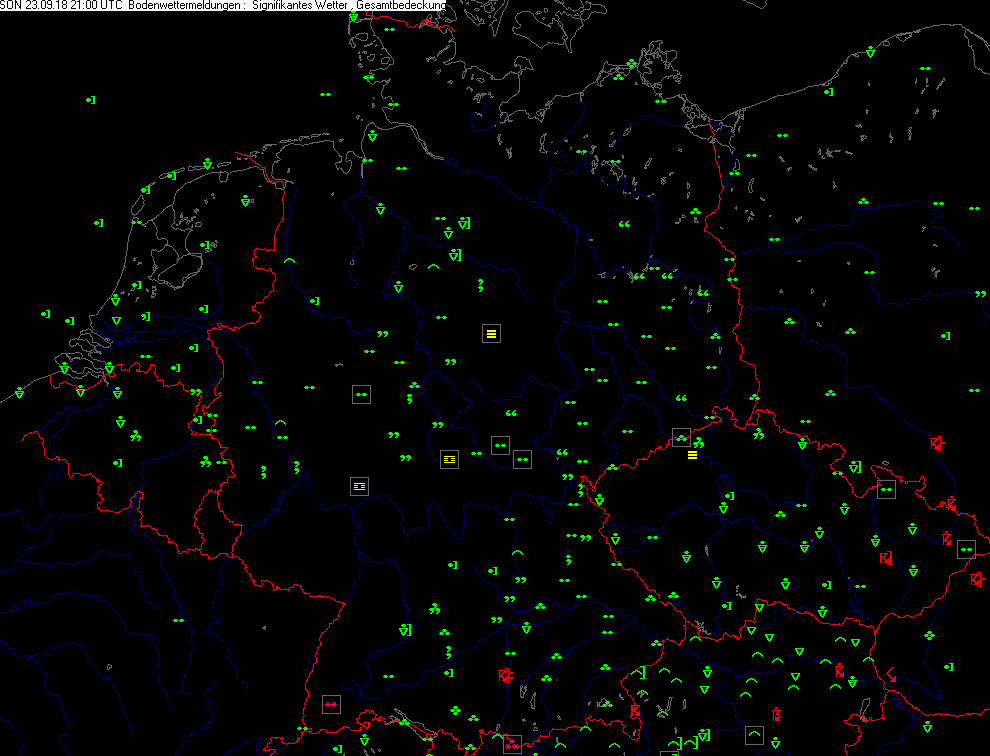Screen dimensions: 990x756
Task: Select the 'Signifikantes Wetter' label
Action: (x=299, y=6)
